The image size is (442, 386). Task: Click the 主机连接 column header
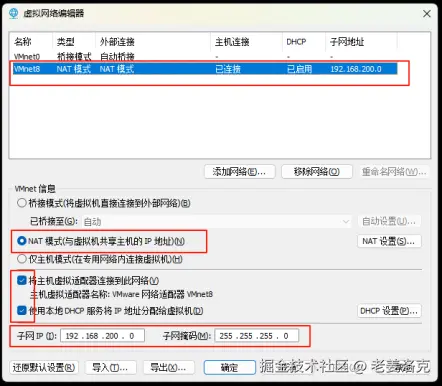(x=247, y=42)
